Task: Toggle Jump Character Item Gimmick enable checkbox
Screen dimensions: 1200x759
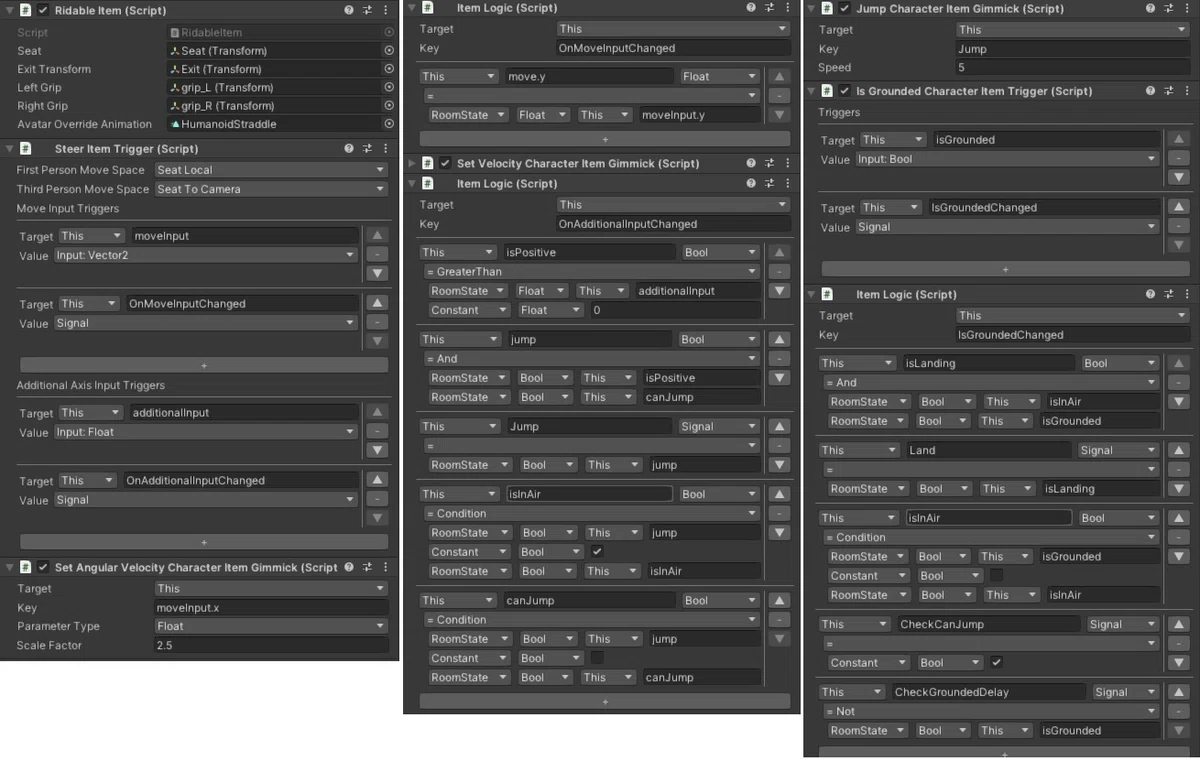Action: (x=845, y=9)
